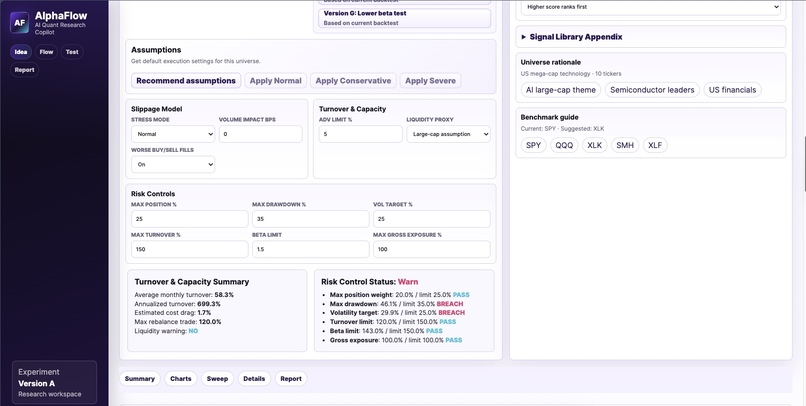Open the Liquidity Proxy dropdown

(448, 134)
